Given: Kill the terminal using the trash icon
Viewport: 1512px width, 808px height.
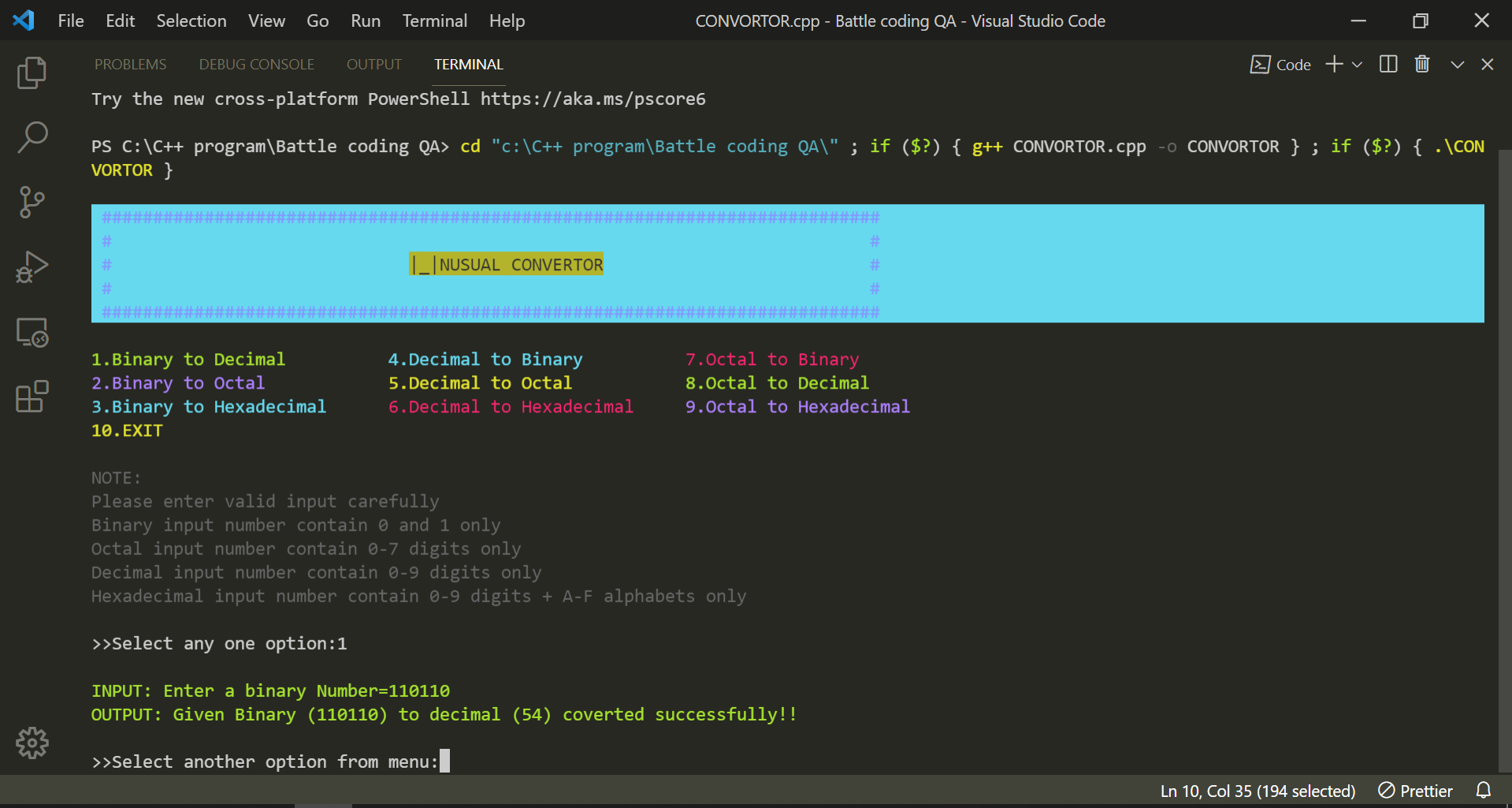Looking at the screenshot, I should point(1421,64).
